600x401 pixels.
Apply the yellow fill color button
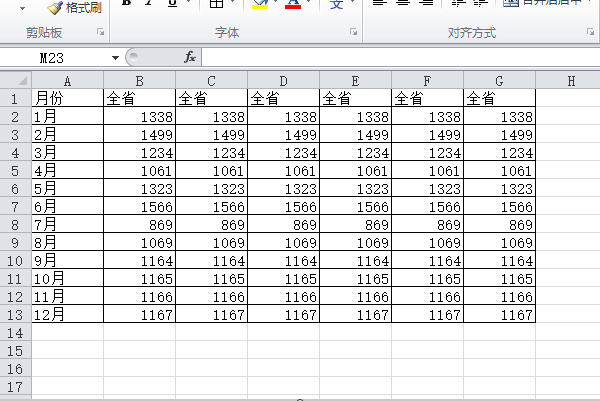(x=260, y=4)
